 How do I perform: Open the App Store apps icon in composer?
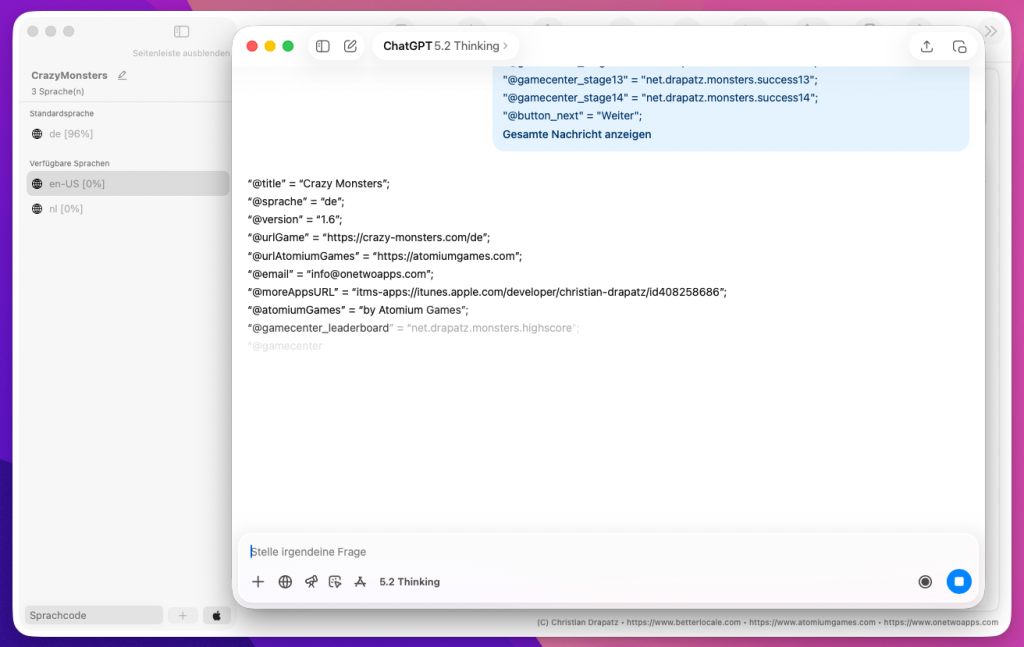click(360, 581)
